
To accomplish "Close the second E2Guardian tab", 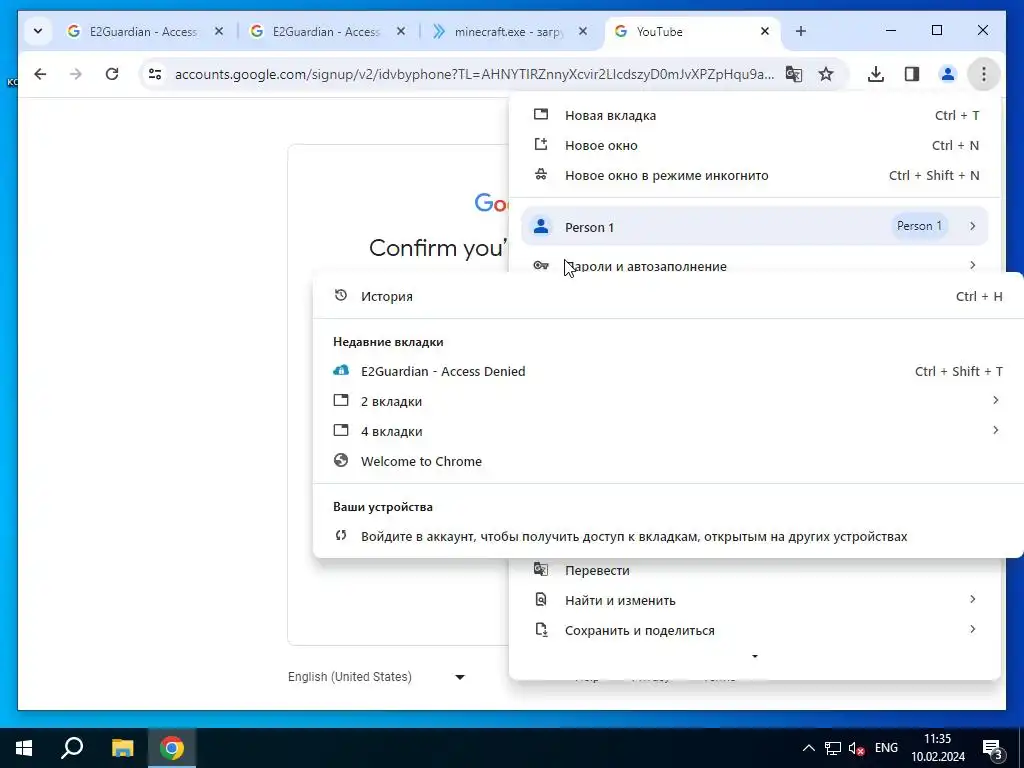I will click(x=401, y=31).
